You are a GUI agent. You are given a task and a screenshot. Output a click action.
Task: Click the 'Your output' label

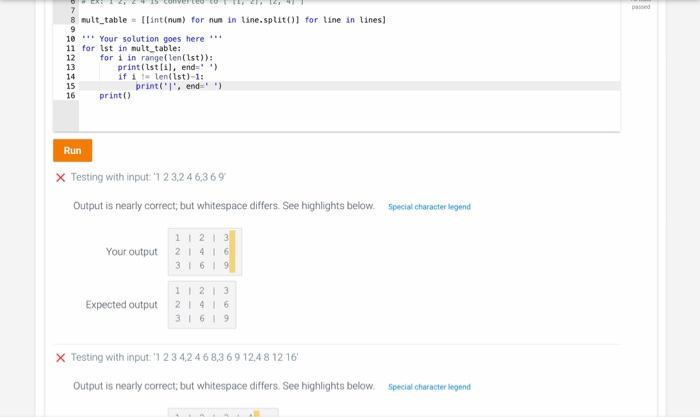pyautogui.click(x=132, y=252)
